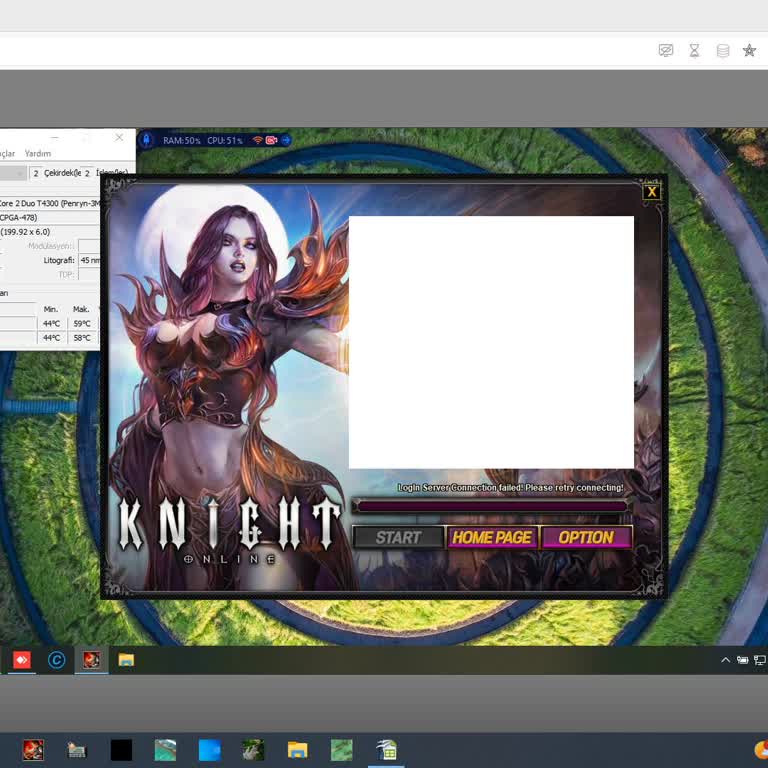This screenshot has height=768, width=768.
Task: Click the 59°C maximum temperature cell
Action: (82, 323)
